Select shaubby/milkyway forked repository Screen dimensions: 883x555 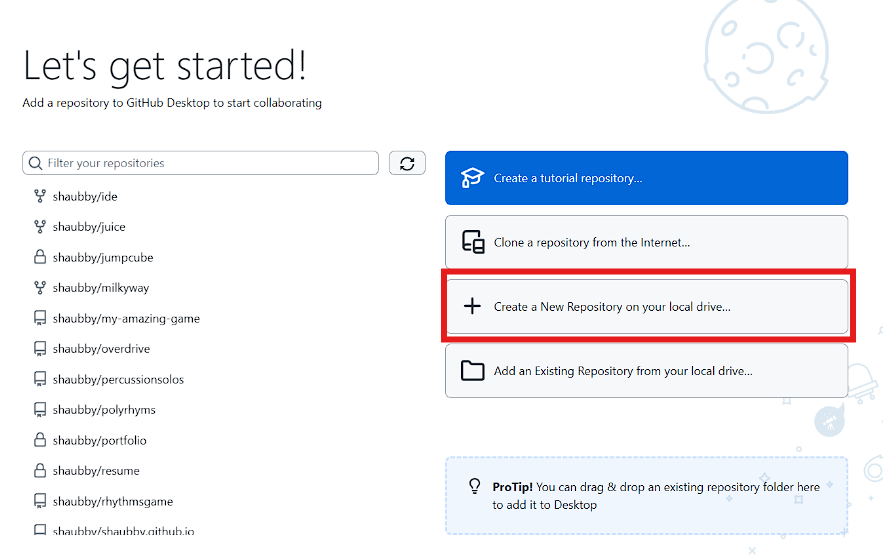100,288
